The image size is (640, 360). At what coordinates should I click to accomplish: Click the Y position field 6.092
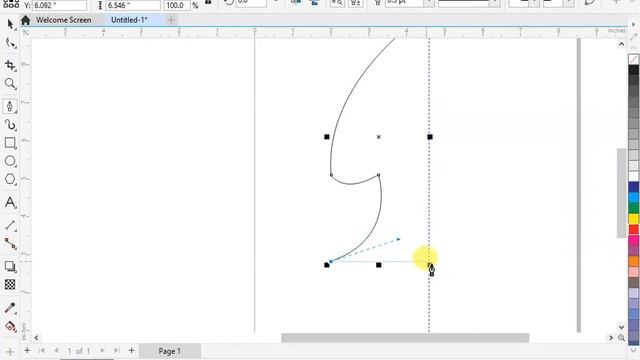pyautogui.click(x=60, y=5)
